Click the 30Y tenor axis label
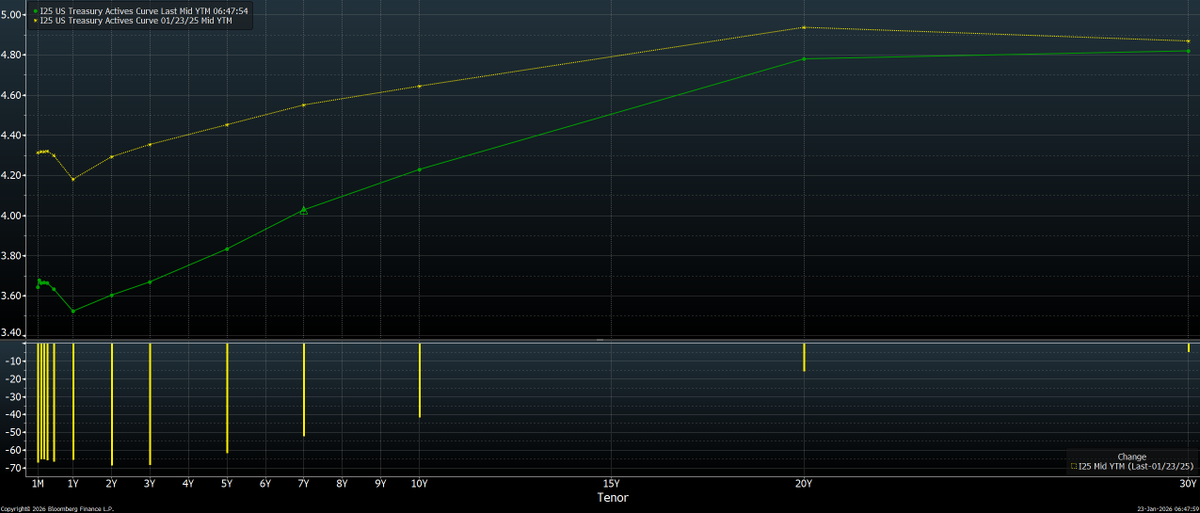The image size is (1200, 513). pyautogui.click(x=1188, y=484)
